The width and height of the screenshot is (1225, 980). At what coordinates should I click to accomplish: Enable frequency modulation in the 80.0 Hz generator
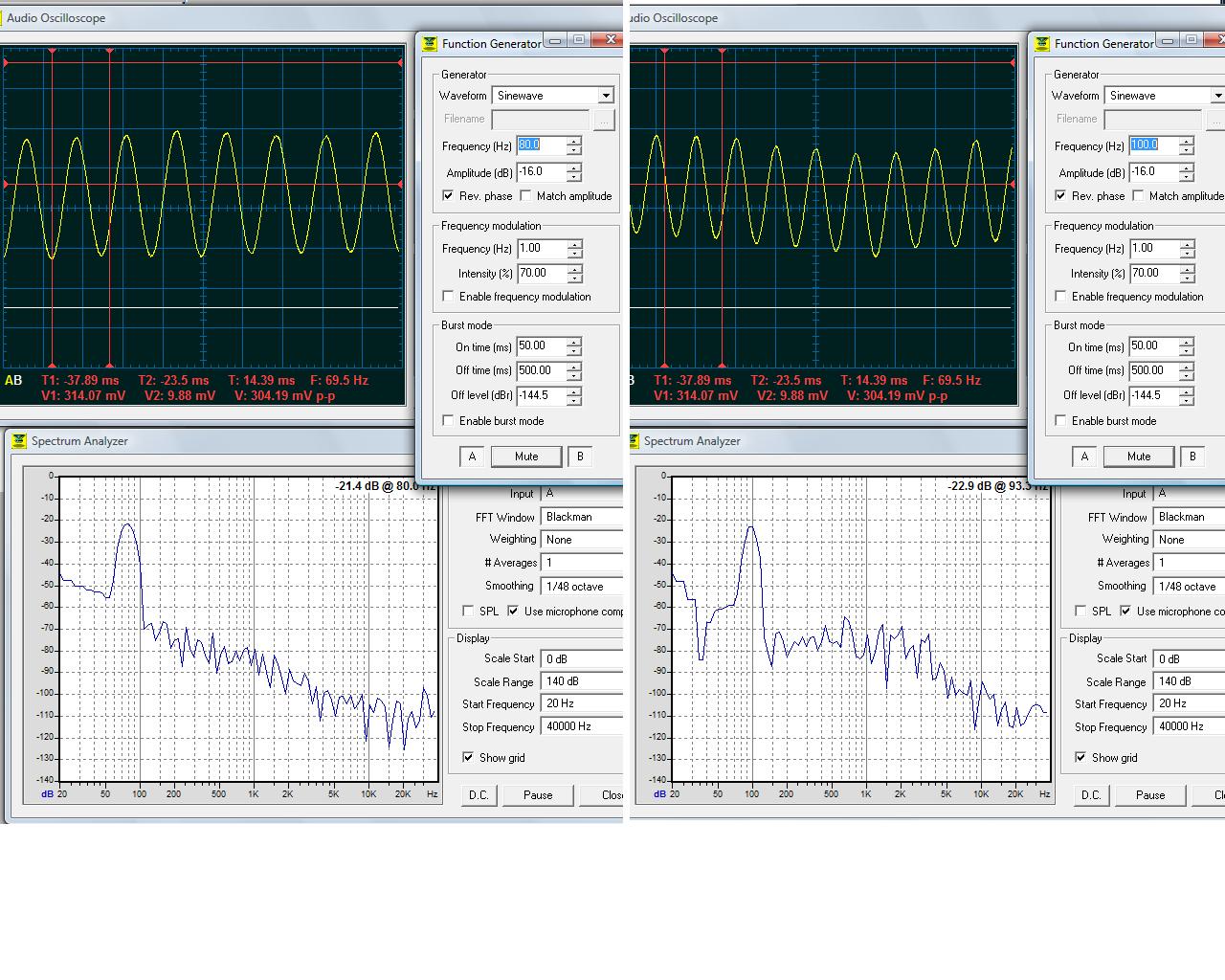[448, 297]
